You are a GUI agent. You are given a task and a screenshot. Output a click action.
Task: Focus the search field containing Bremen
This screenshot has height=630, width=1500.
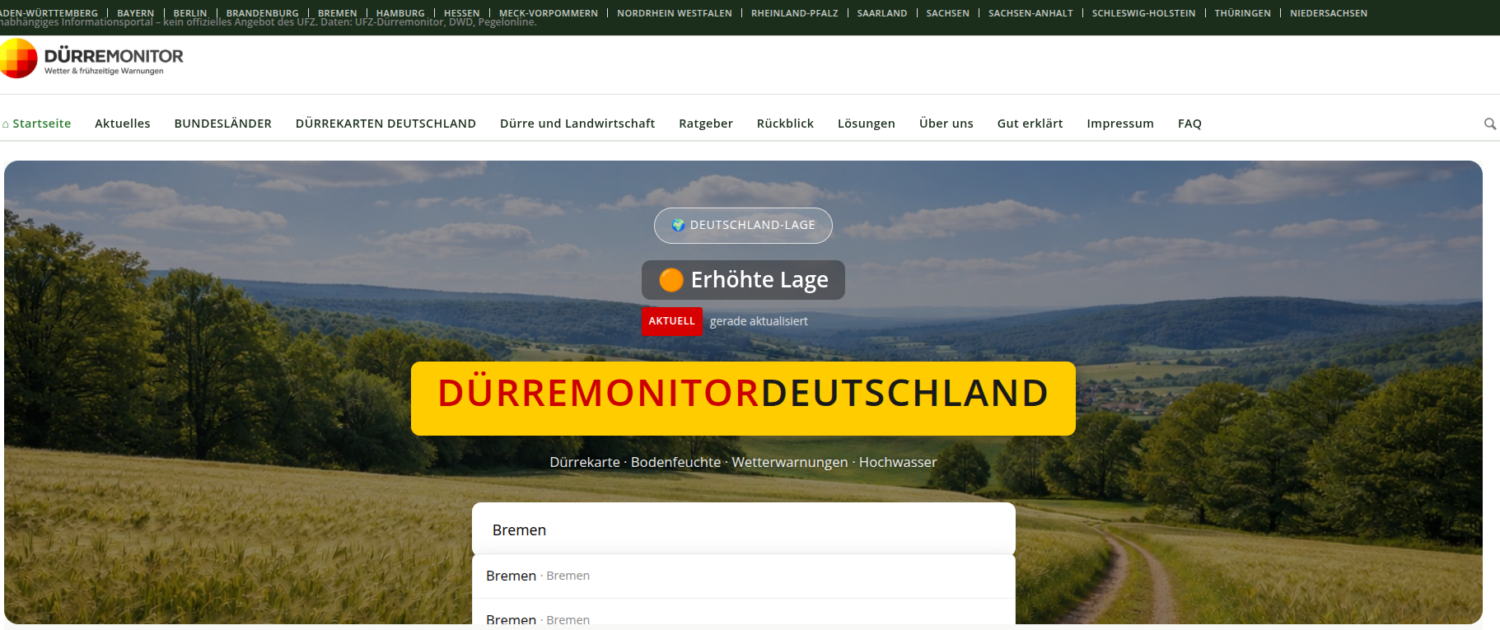[x=743, y=530]
